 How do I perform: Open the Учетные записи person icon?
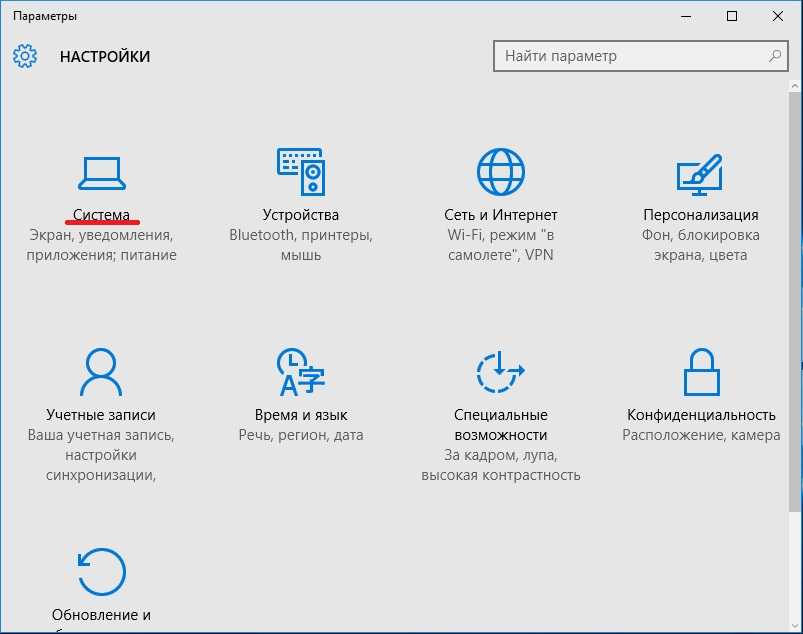coord(101,373)
